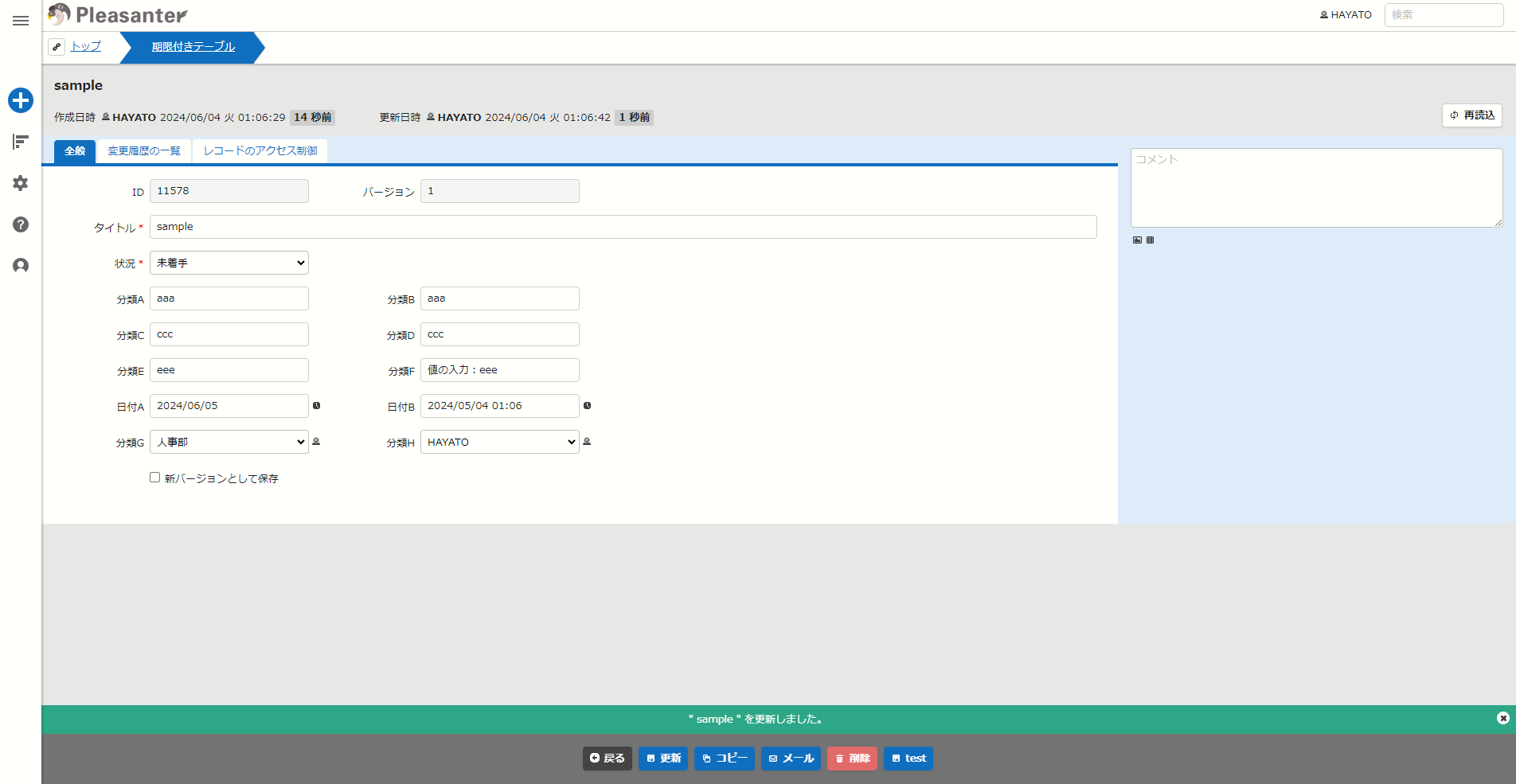1516x784 pixels.
Task: Select the 全般 tab
Action: [x=75, y=151]
